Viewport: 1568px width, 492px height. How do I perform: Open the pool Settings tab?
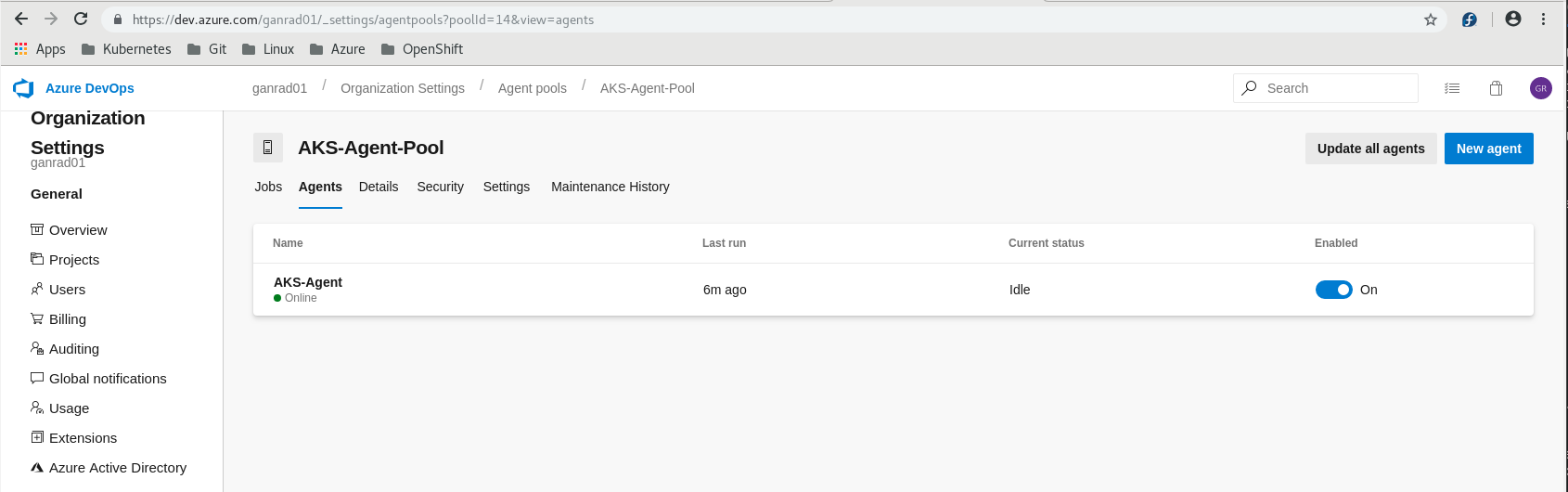point(507,187)
